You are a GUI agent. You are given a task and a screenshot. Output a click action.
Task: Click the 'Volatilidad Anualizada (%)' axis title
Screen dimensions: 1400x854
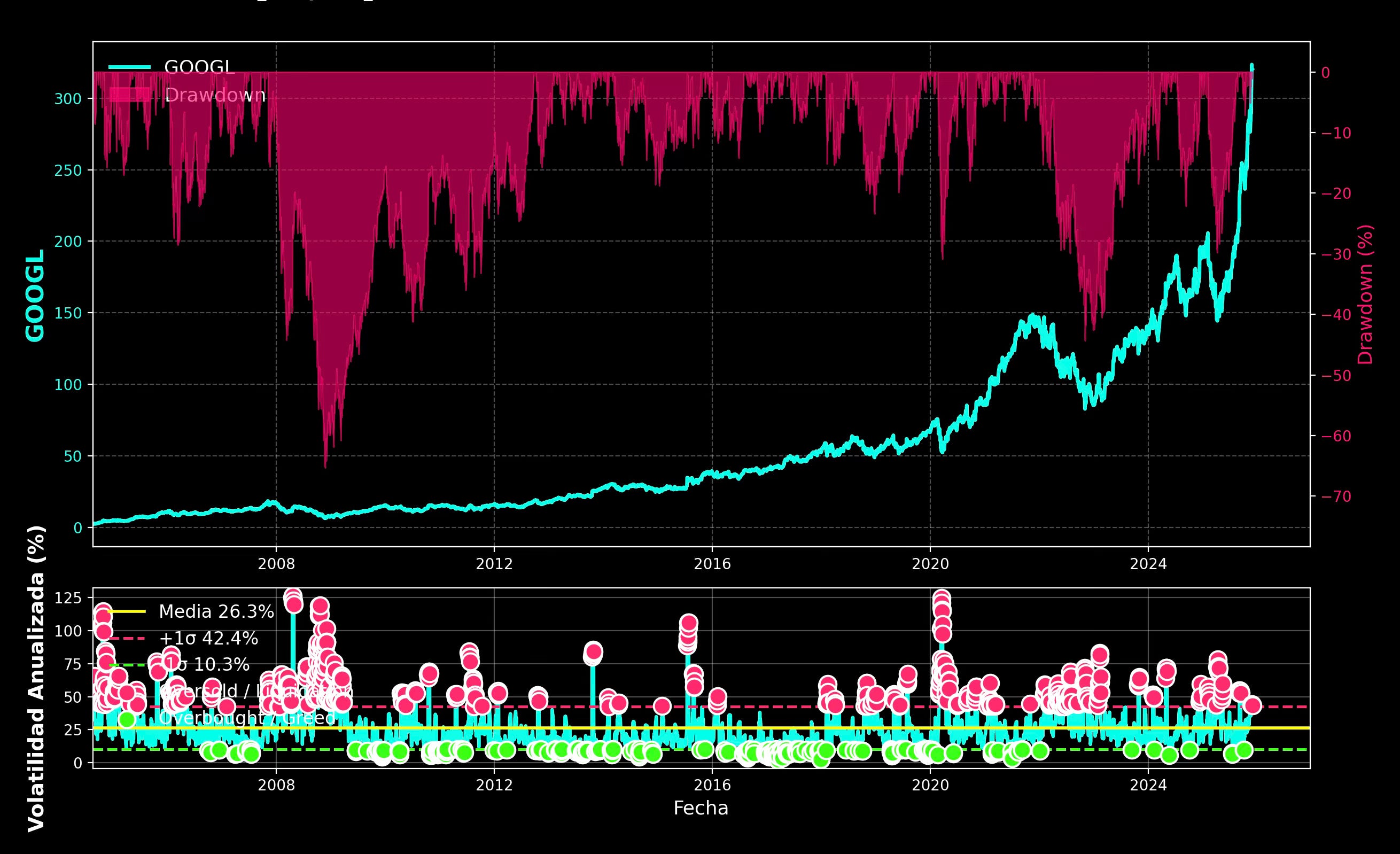[x=36, y=678]
